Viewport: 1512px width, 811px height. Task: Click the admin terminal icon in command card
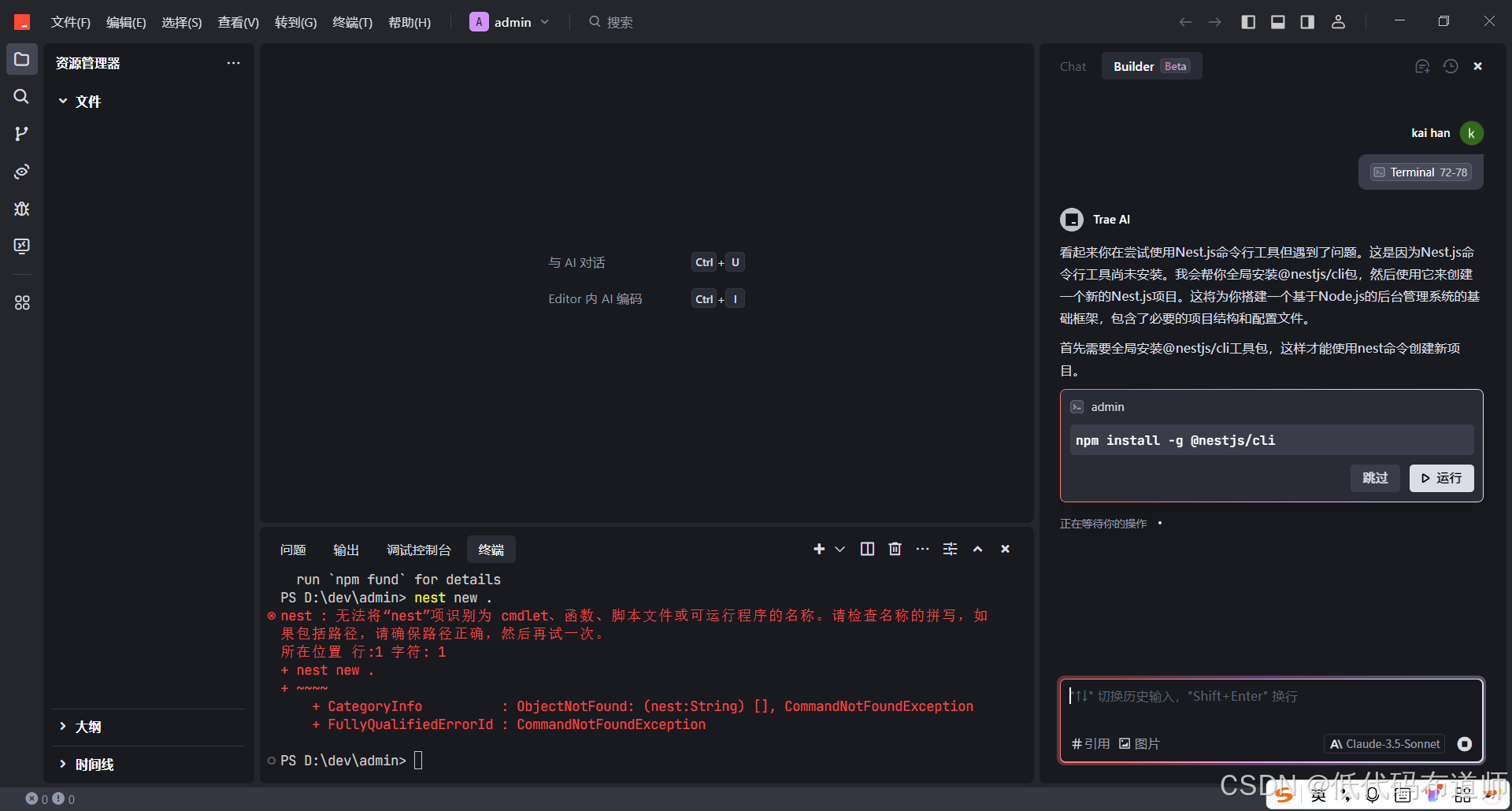click(1077, 407)
